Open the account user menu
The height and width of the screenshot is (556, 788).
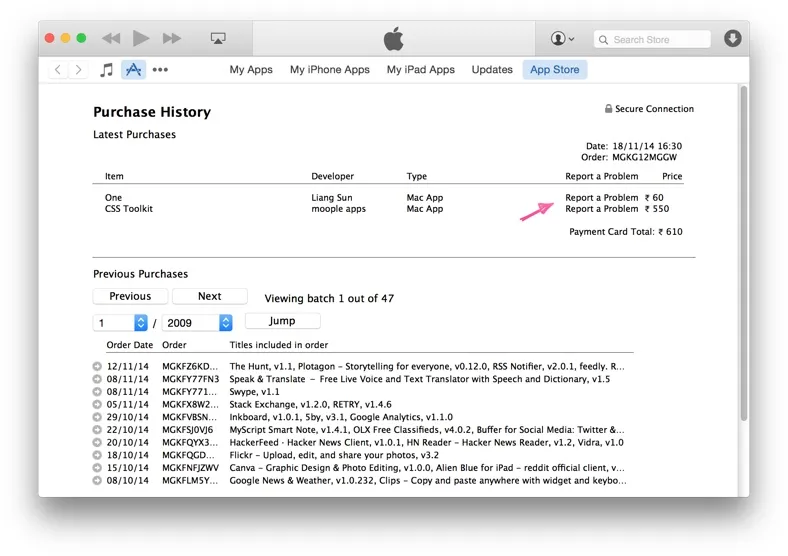(562, 38)
